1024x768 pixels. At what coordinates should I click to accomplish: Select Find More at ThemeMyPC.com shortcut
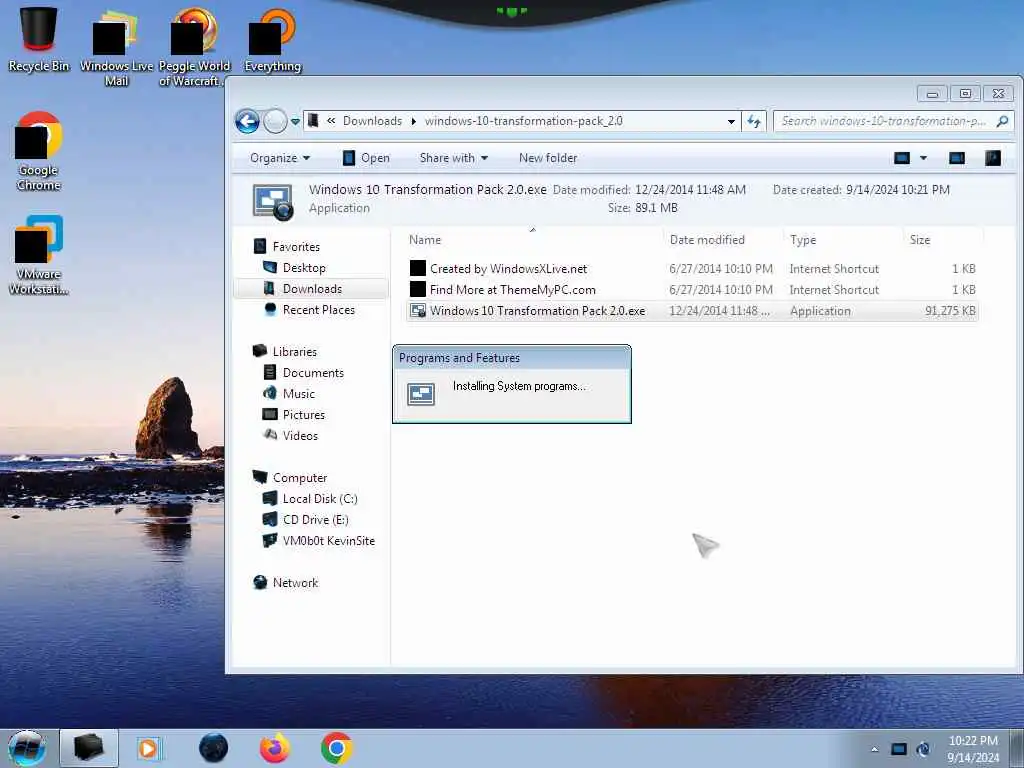(692, 289)
